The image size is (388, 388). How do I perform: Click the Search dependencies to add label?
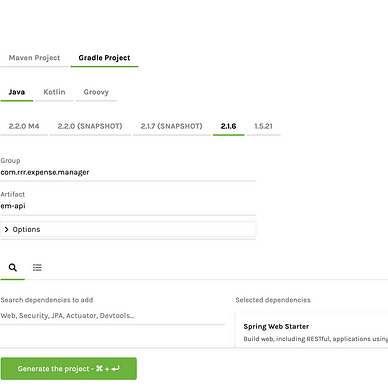(x=47, y=300)
